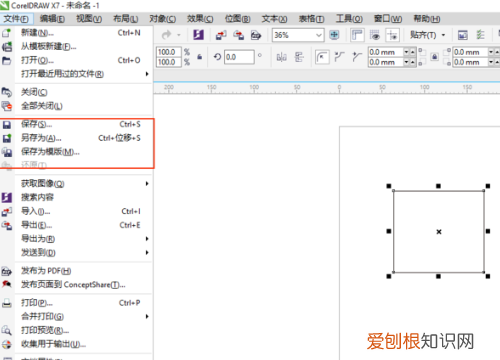
Task: Open the Bitmaps (位图) menu
Action: click(237, 19)
